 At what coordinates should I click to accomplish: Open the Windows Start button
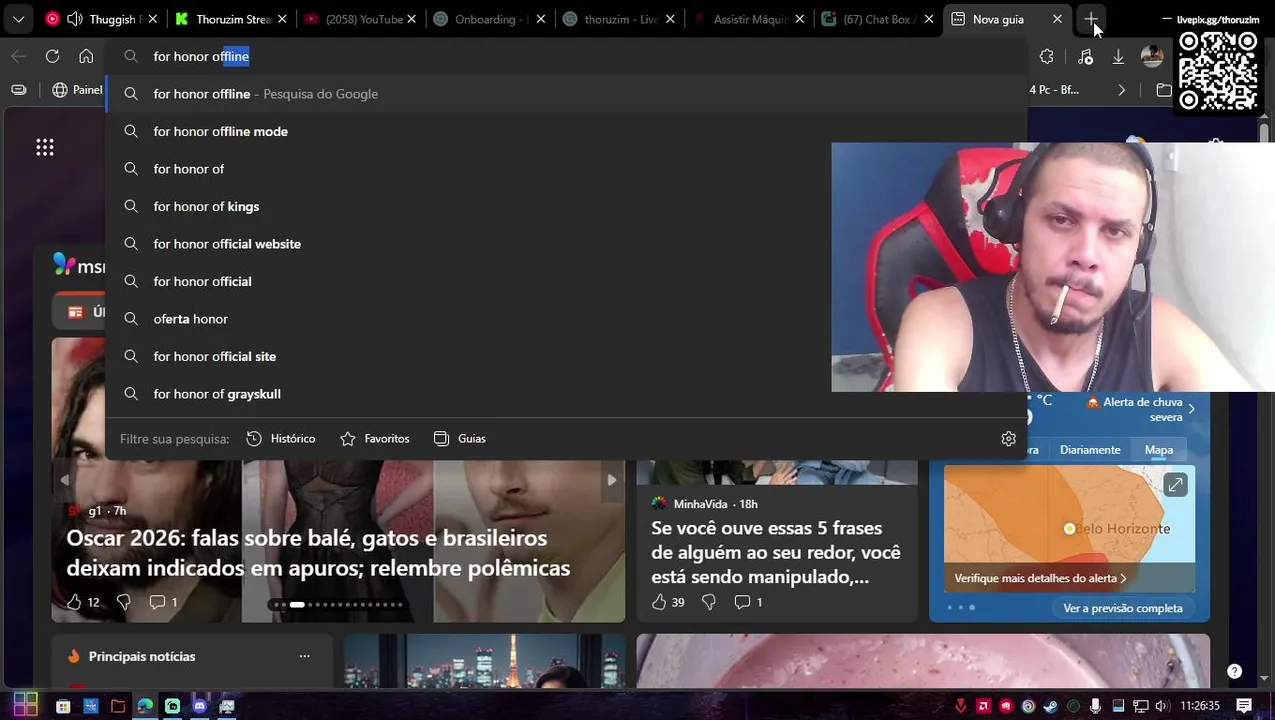click(26, 705)
